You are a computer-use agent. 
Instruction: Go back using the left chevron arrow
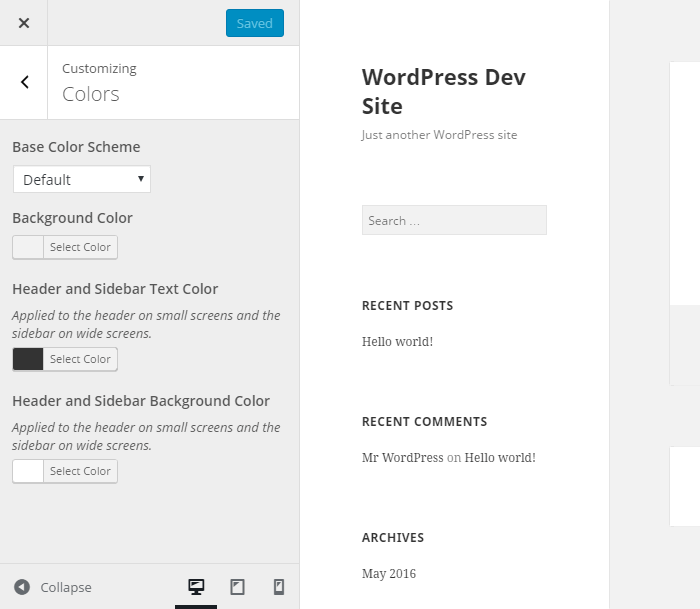click(x=24, y=82)
